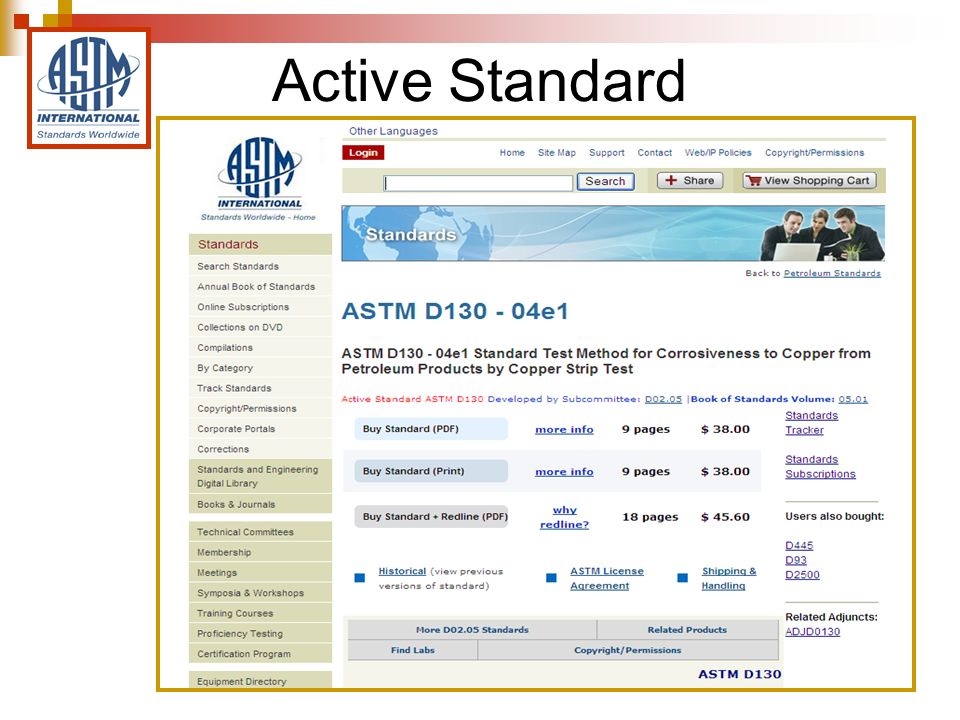Go to Home in the top navigation
The height and width of the screenshot is (720, 960).
tap(512, 152)
